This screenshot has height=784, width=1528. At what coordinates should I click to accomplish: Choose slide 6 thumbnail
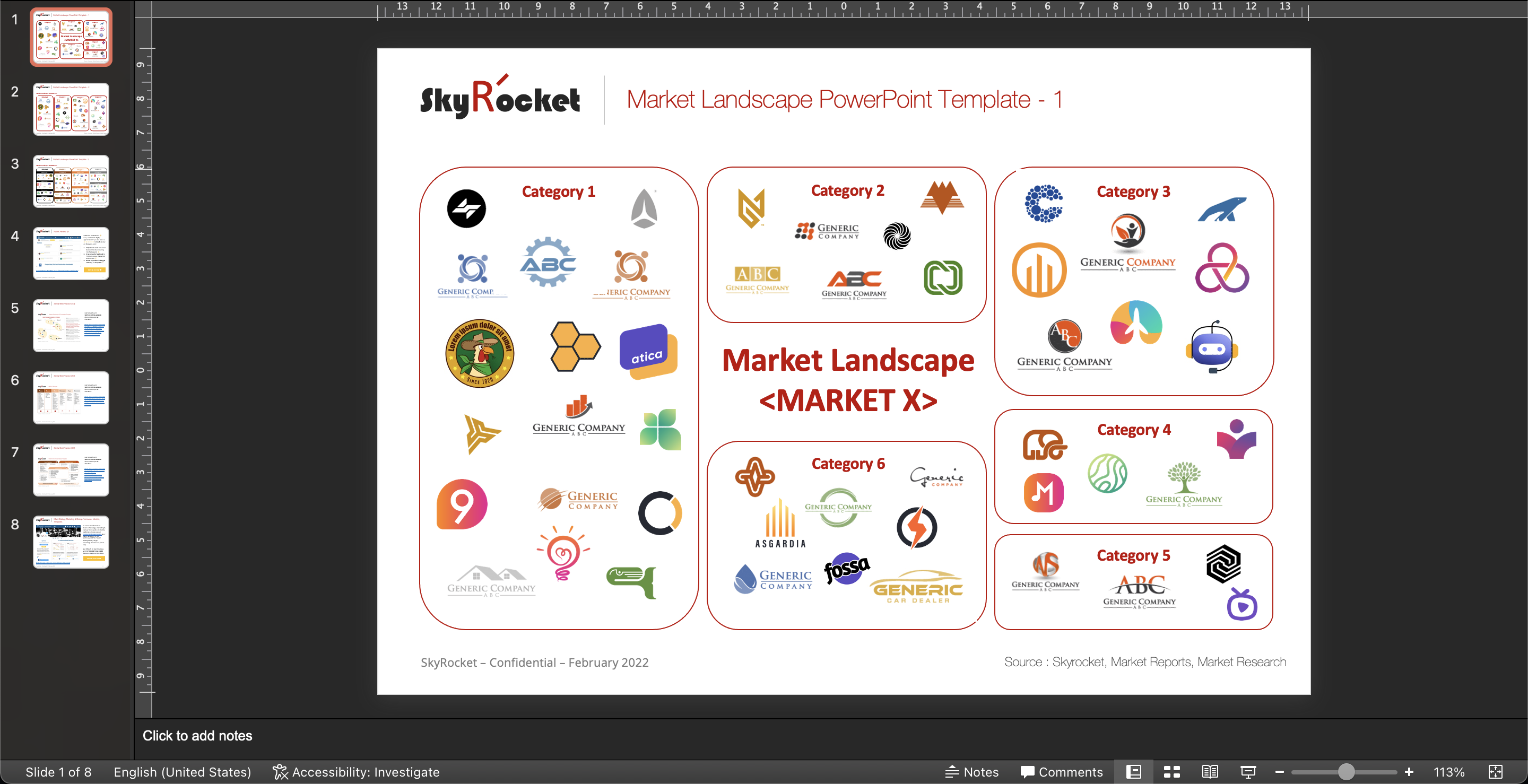pos(71,398)
